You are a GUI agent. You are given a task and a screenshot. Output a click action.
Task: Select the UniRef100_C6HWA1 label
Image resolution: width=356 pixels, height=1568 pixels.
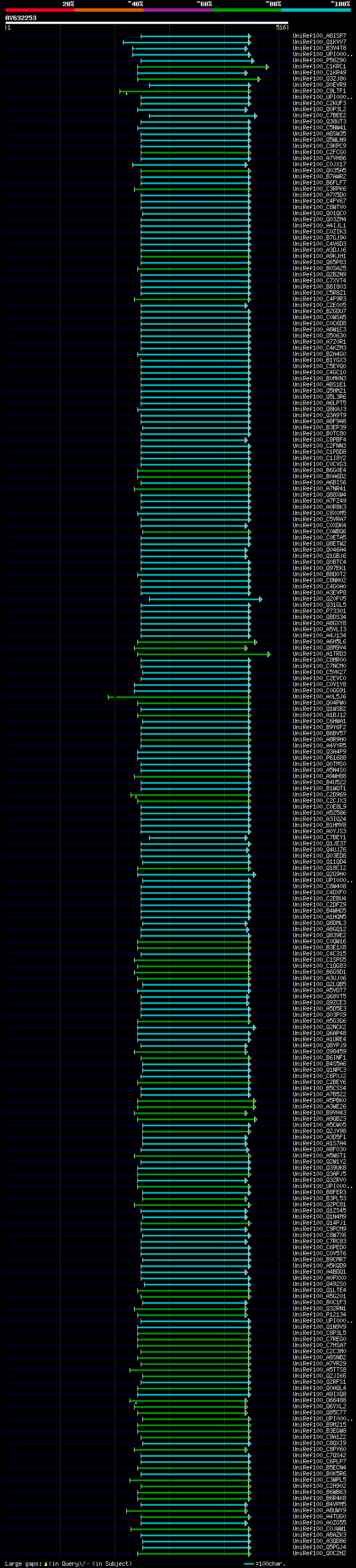[319, 721]
